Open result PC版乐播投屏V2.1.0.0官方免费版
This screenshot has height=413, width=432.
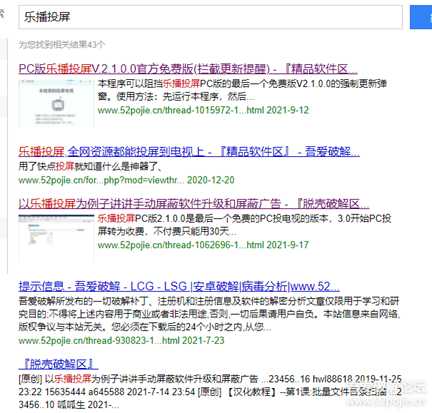point(188,69)
